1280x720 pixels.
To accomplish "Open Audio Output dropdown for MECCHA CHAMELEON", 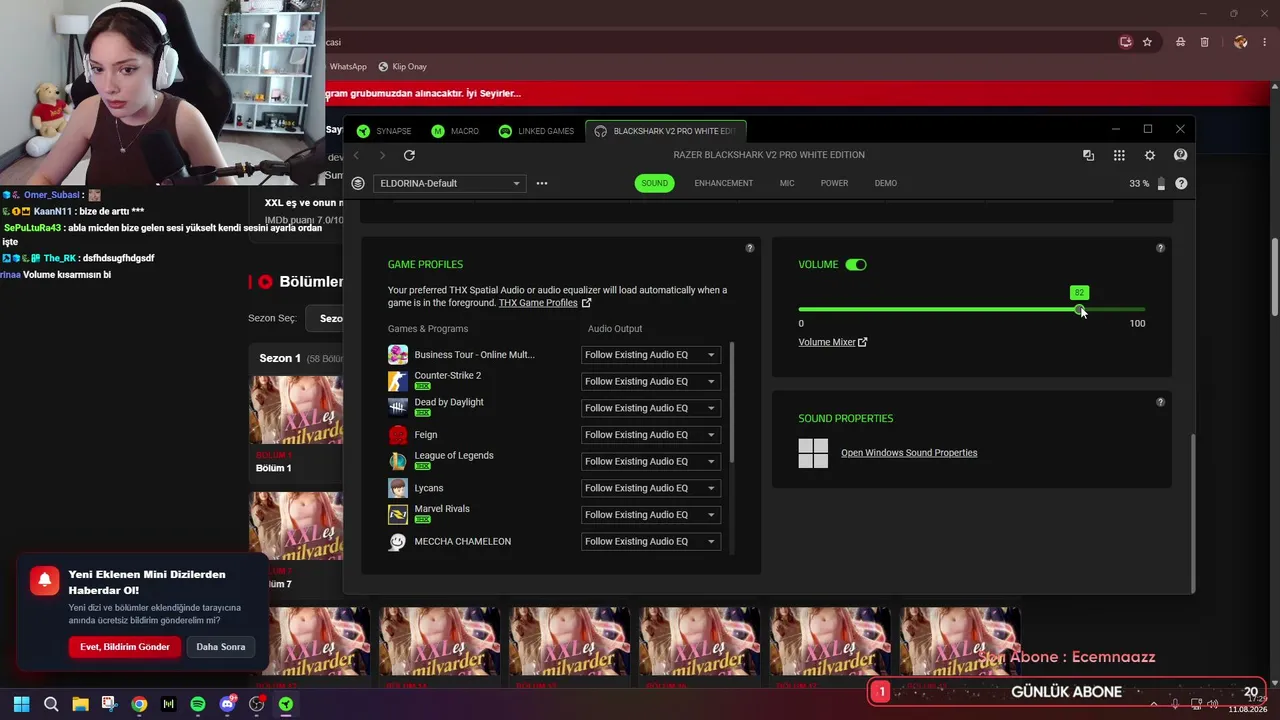I will (x=651, y=541).
